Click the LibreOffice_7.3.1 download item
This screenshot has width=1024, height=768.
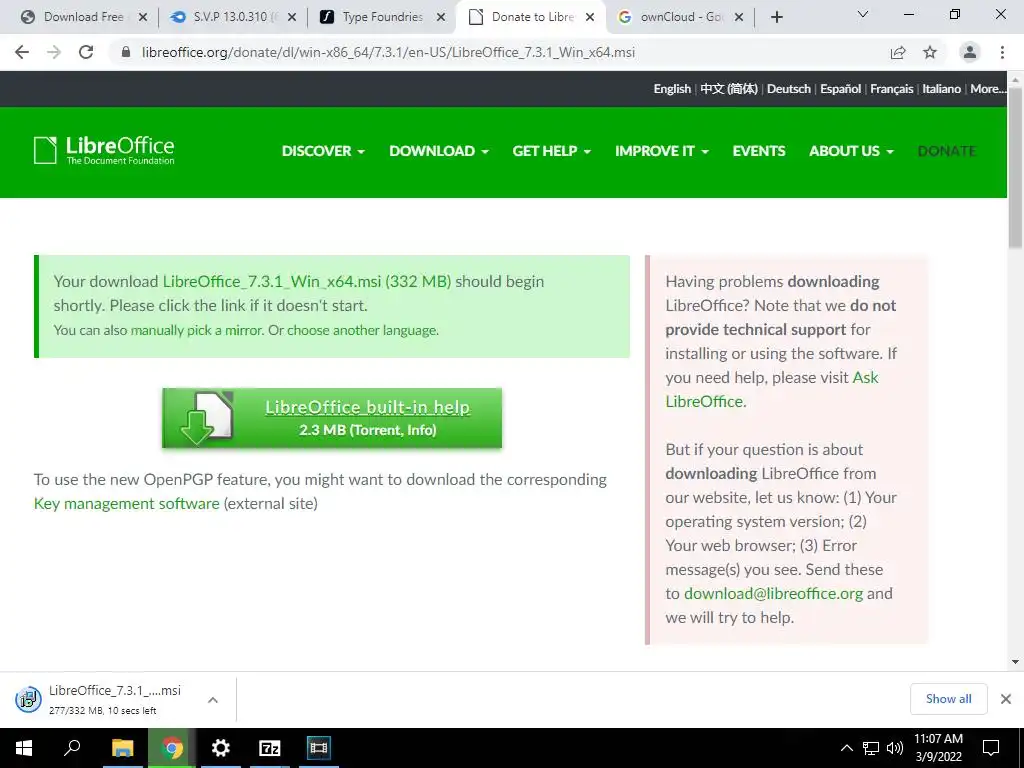point(115,699)
